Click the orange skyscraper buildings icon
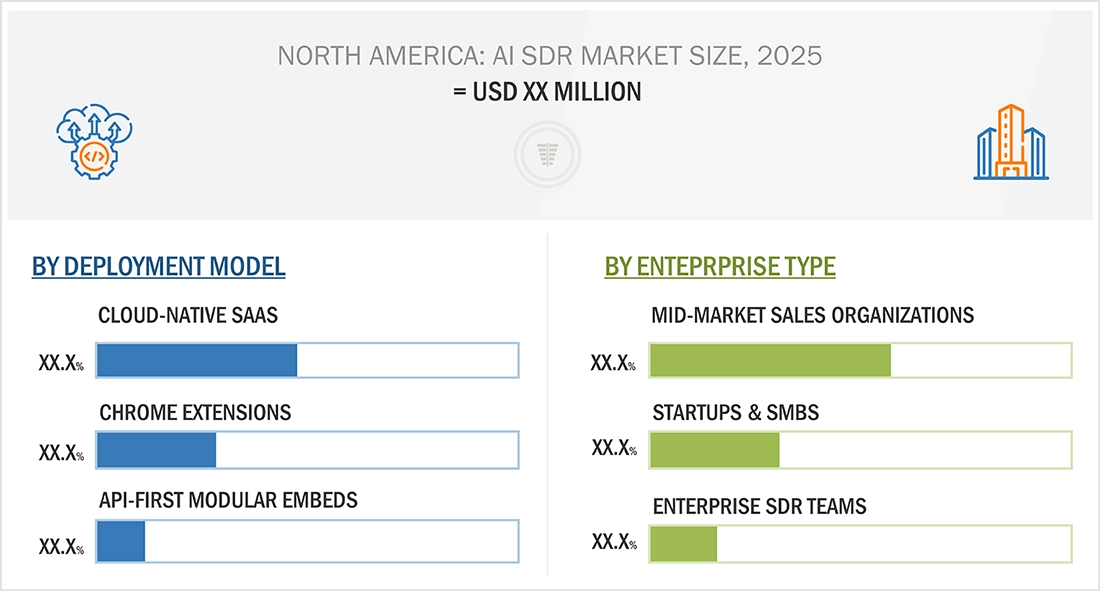The height and width of the screenshot is (591, 1100). 1011,143
